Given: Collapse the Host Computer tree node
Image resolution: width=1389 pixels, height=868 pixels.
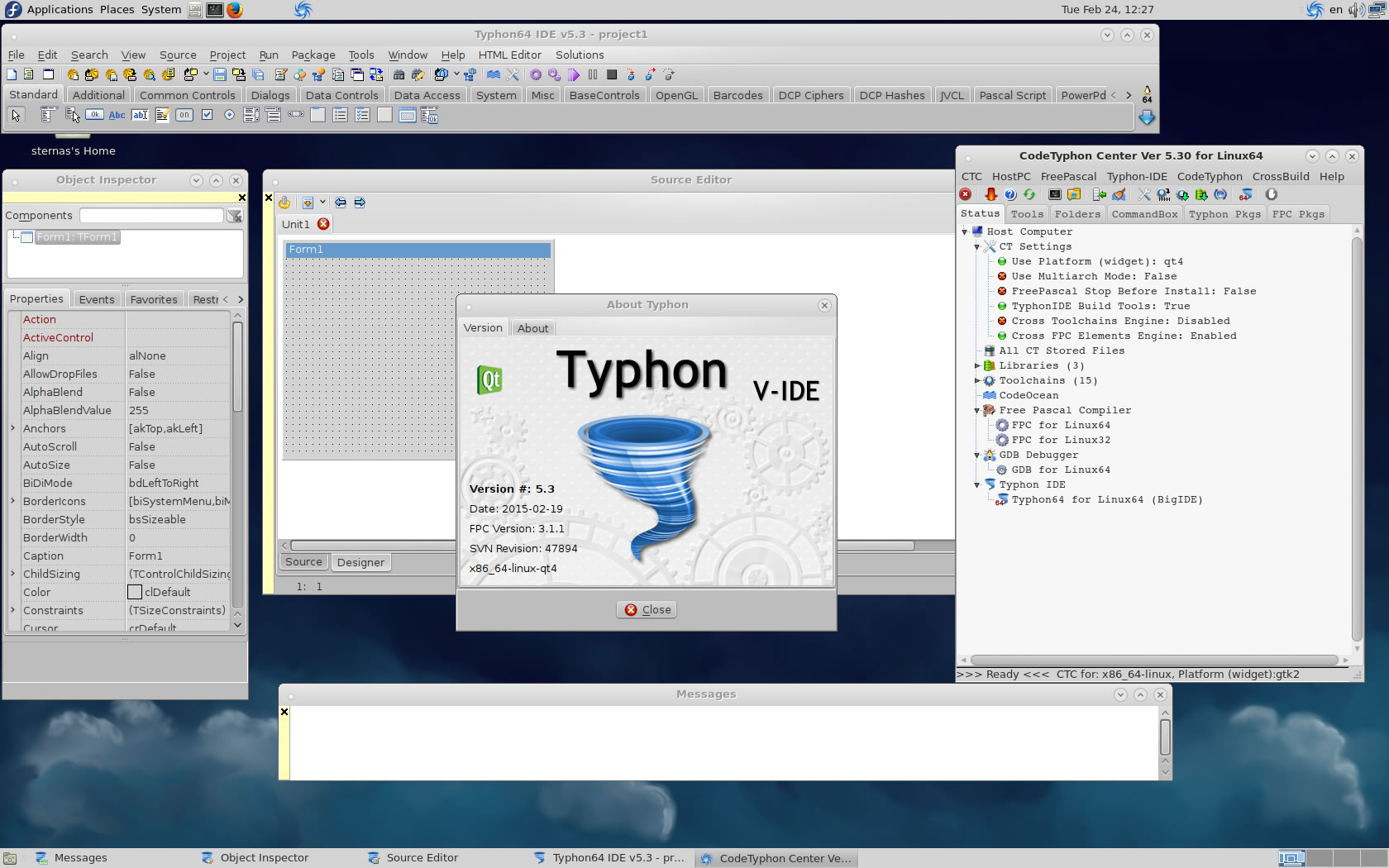Looking at the screenshot, I should (965, 231).
